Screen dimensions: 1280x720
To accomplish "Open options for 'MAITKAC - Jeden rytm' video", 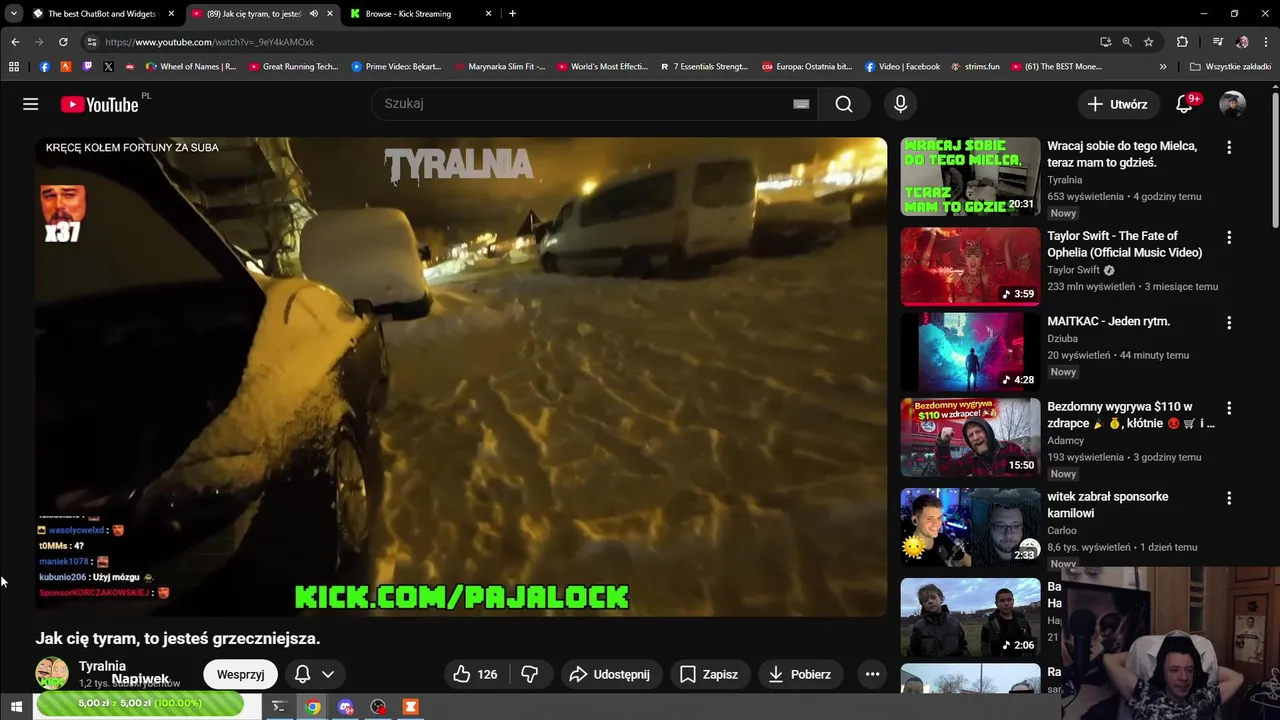I will point(1229,323).
